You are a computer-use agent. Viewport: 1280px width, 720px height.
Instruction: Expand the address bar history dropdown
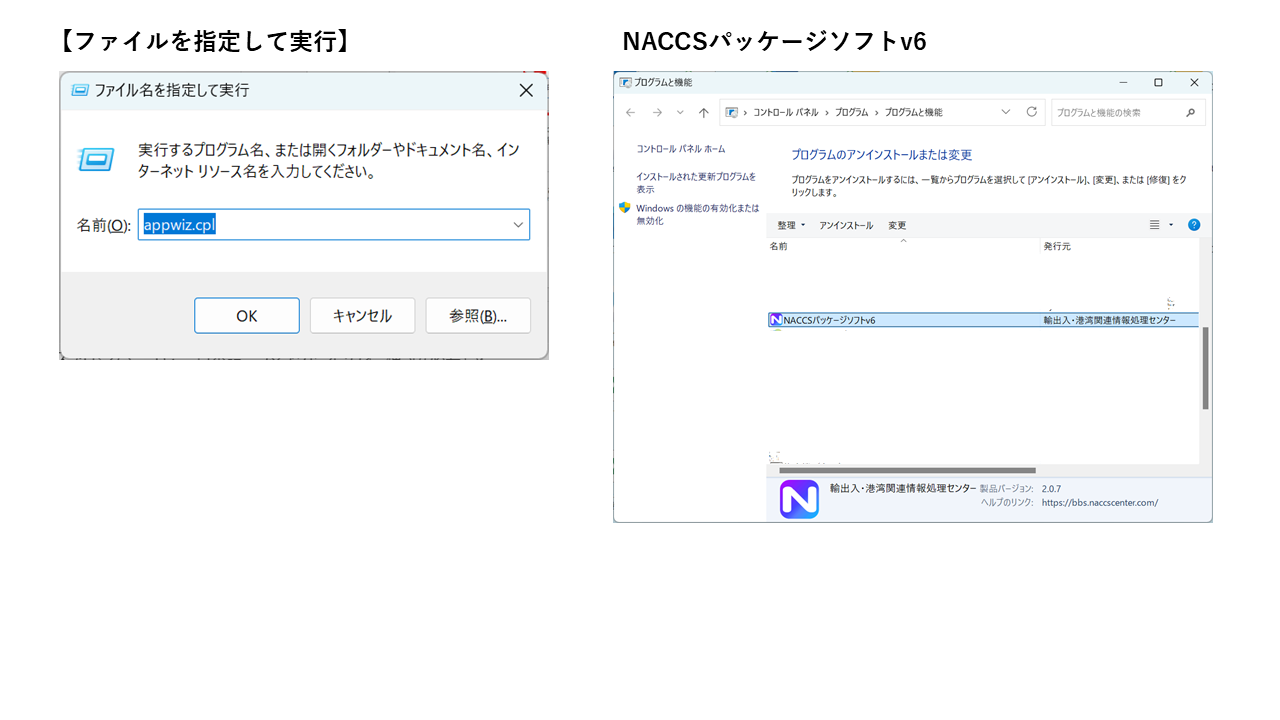(x=1006, y=113)
